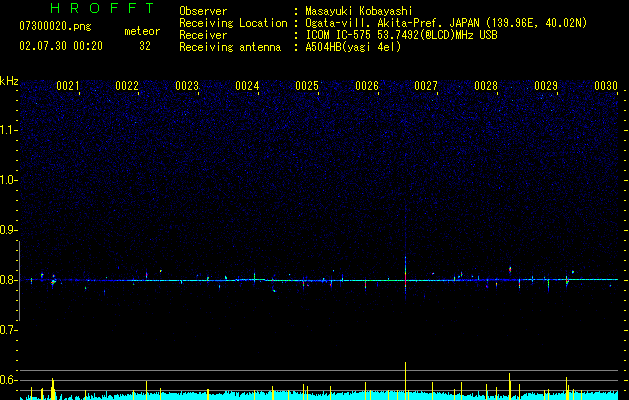Screen dimensions: 629x400
Task: Click the Ogata-vill. Akita-Pref. JAPAN location text
Action: pos(446,23)
